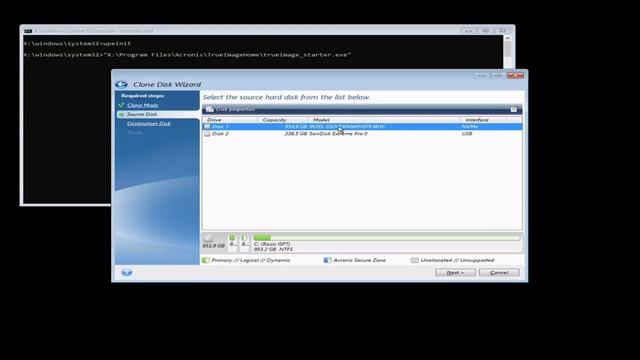The image size is (640, 360).
Task: Click the Primary/Logical/Dynamic legend icon
Action: [206, 260]
